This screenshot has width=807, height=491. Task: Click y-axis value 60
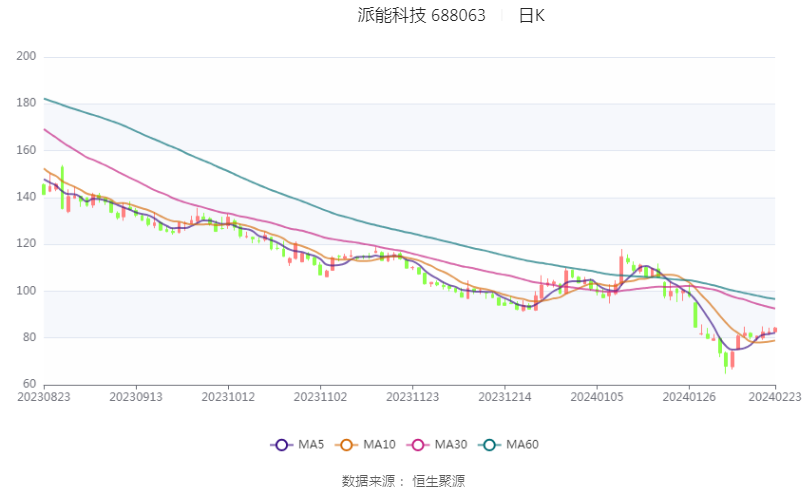[29, 384]
